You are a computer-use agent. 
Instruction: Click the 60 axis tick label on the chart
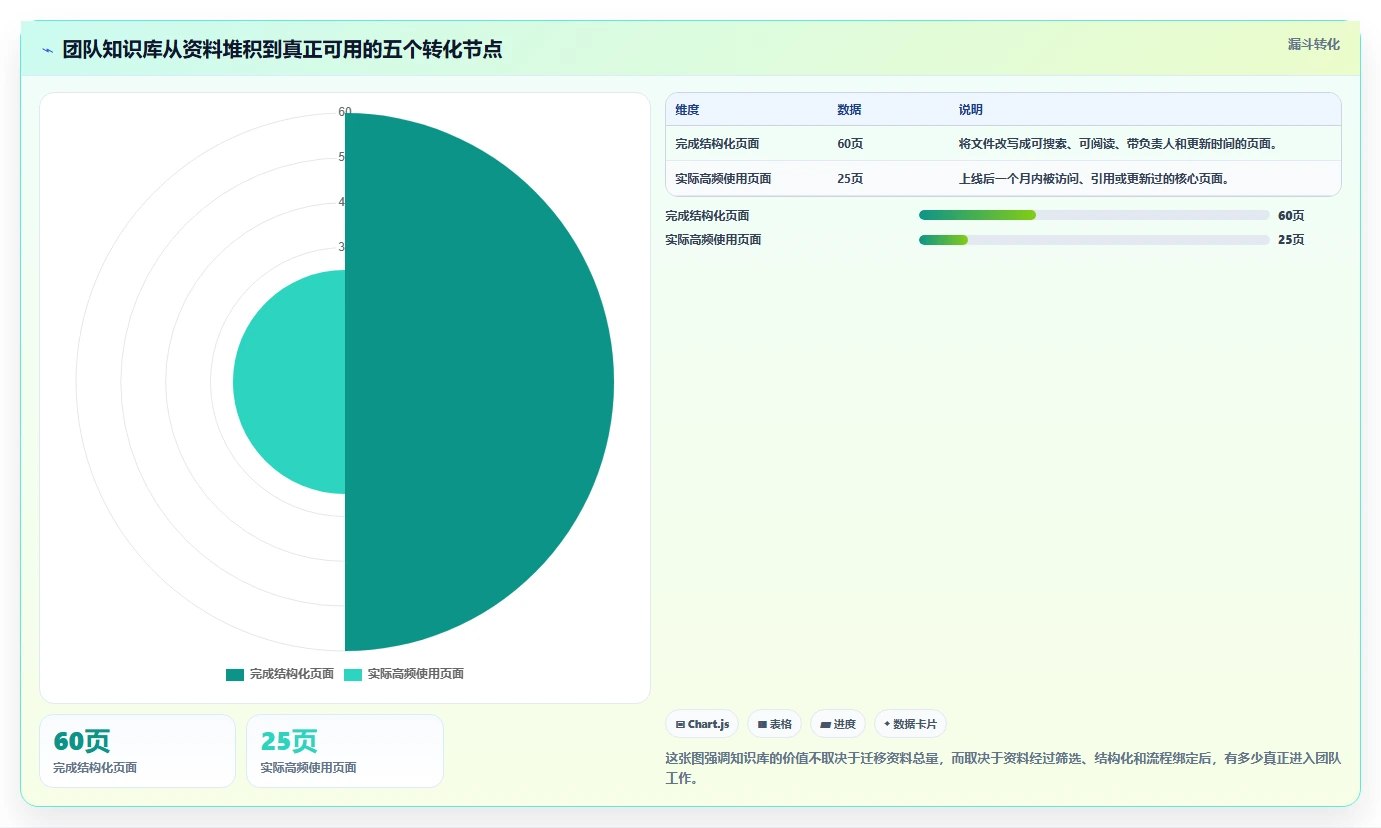click(x=345, y=112)
